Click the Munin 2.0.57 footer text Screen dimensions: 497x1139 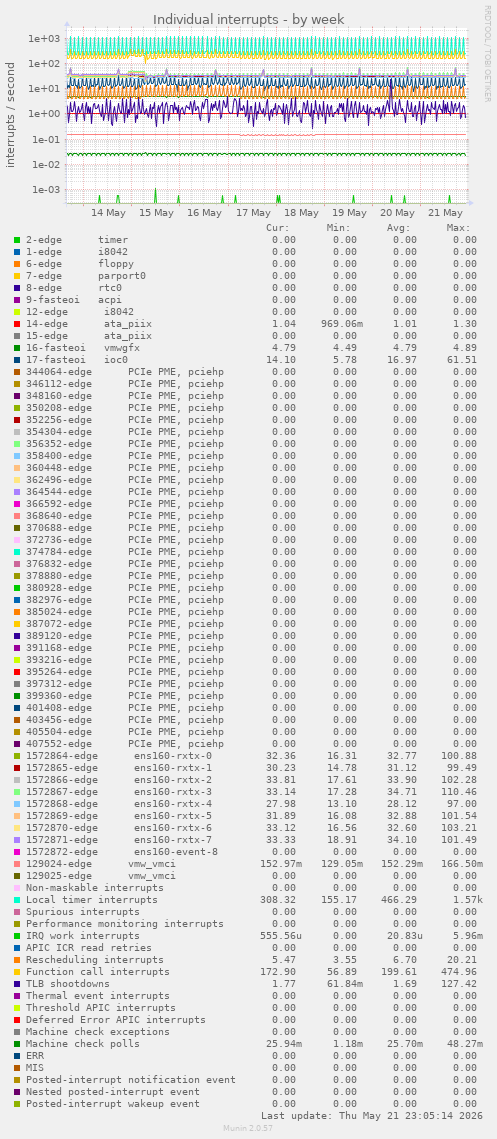248,1127
